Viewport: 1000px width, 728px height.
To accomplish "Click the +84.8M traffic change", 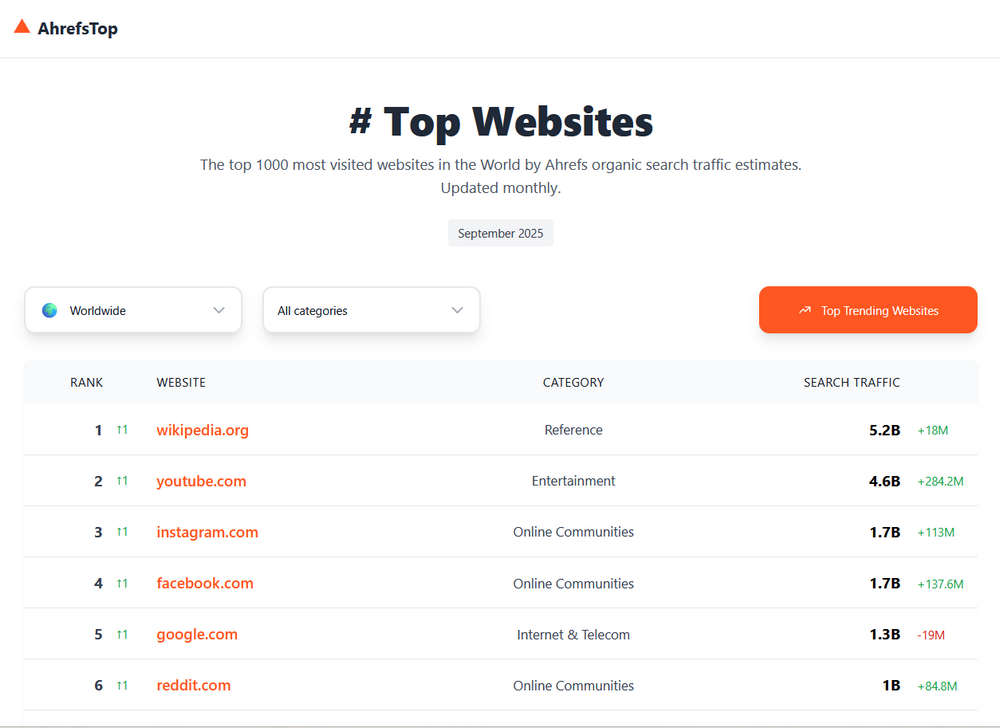I will [937, 686].
